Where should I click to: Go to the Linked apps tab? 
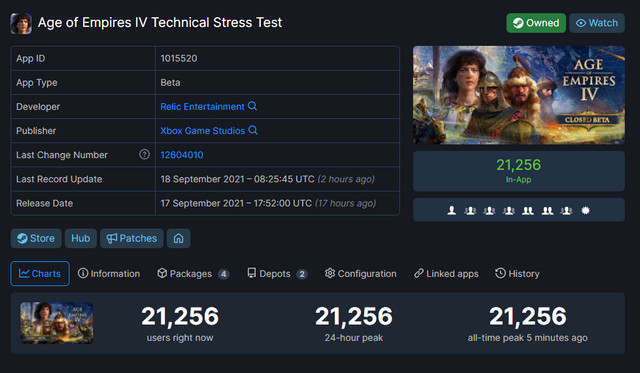pos(446,273)
